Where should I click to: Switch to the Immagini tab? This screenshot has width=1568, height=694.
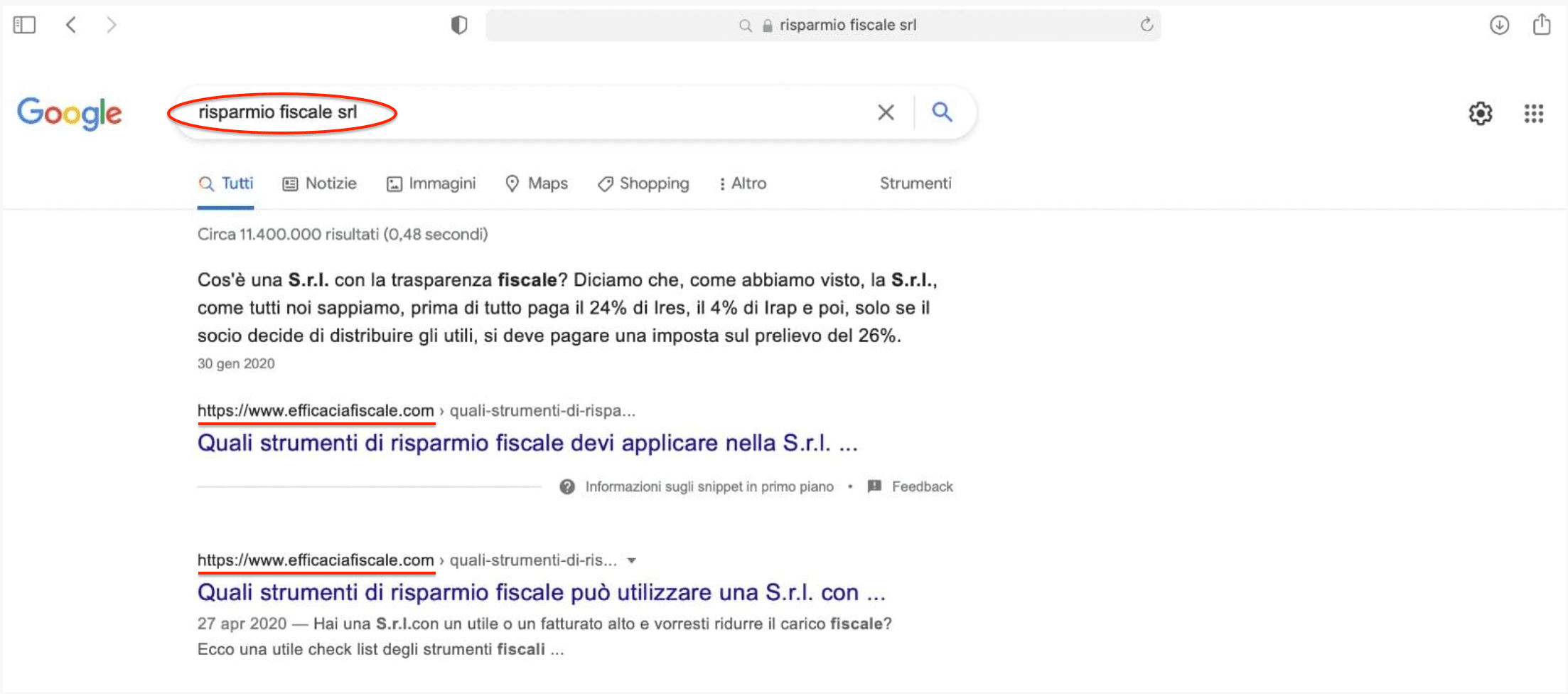(x=431, y=183)
